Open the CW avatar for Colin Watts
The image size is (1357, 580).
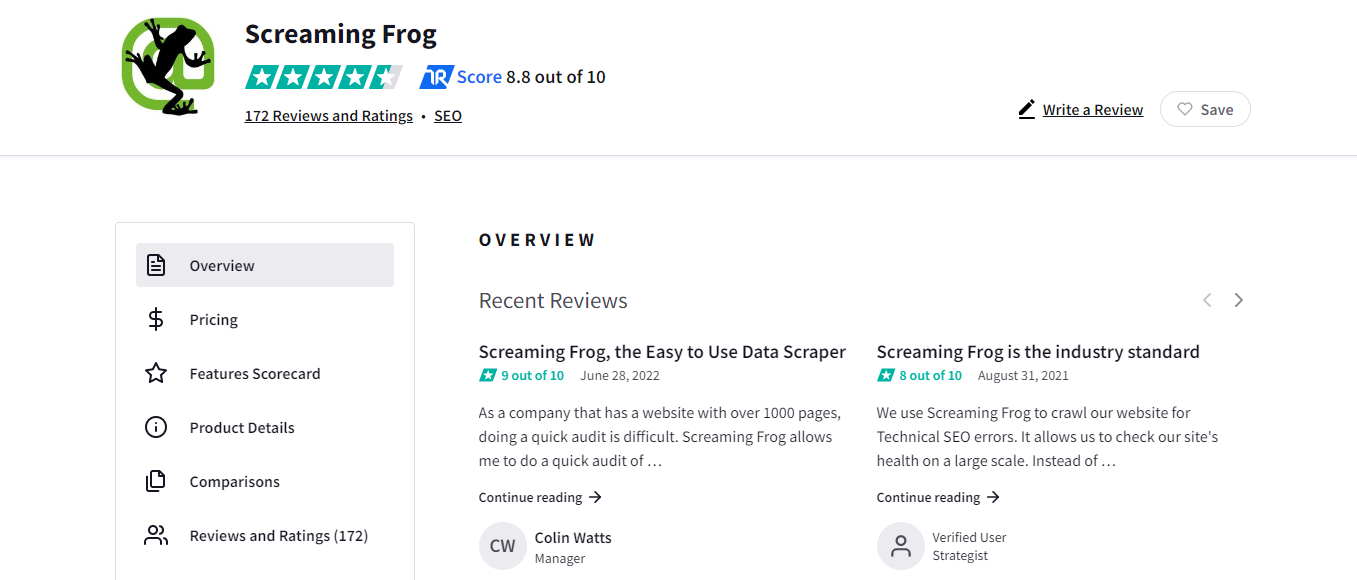[x=503, y=546]
